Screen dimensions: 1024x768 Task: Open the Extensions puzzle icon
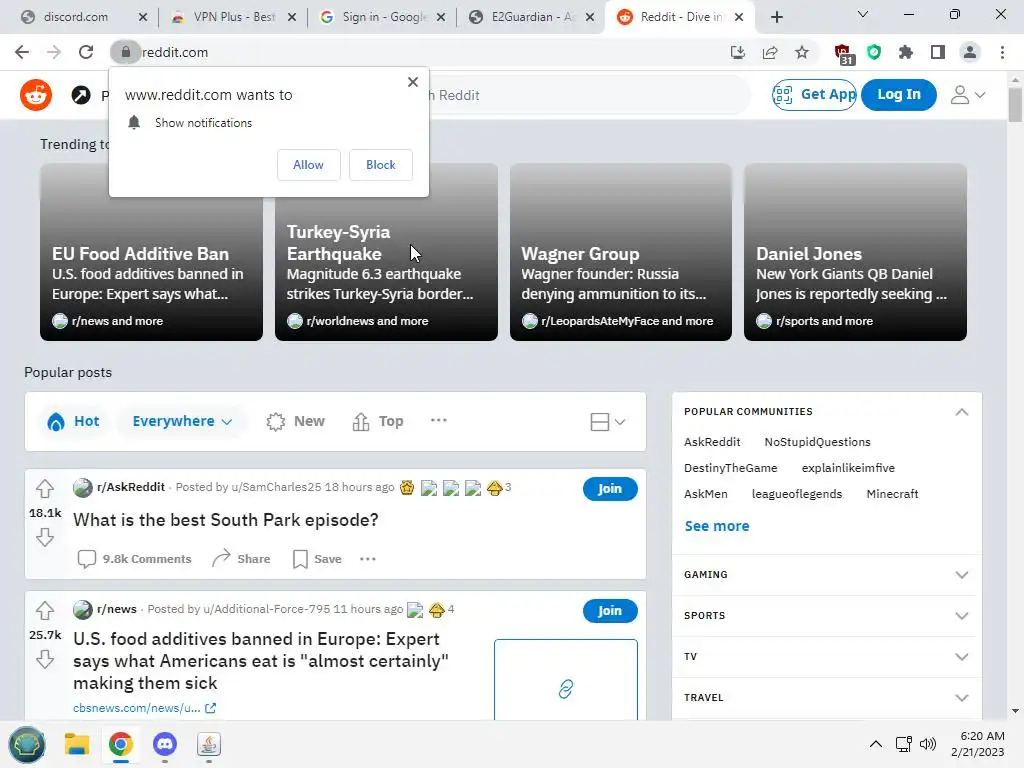[906, 52]
